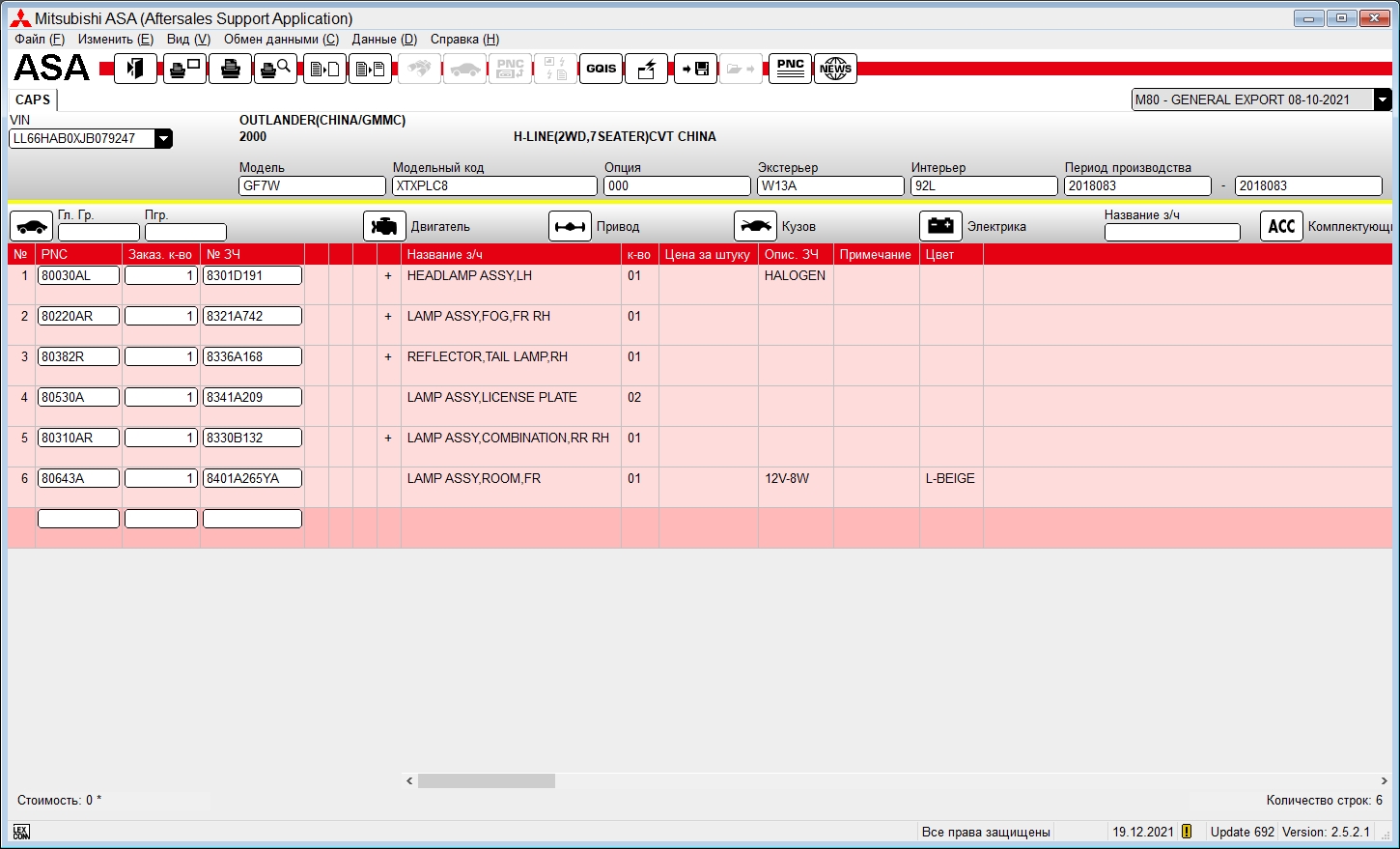Viewport: 1400px width, 849px height.
Task: Click the PNC list toolbar icon
Action: click(790, 69)
